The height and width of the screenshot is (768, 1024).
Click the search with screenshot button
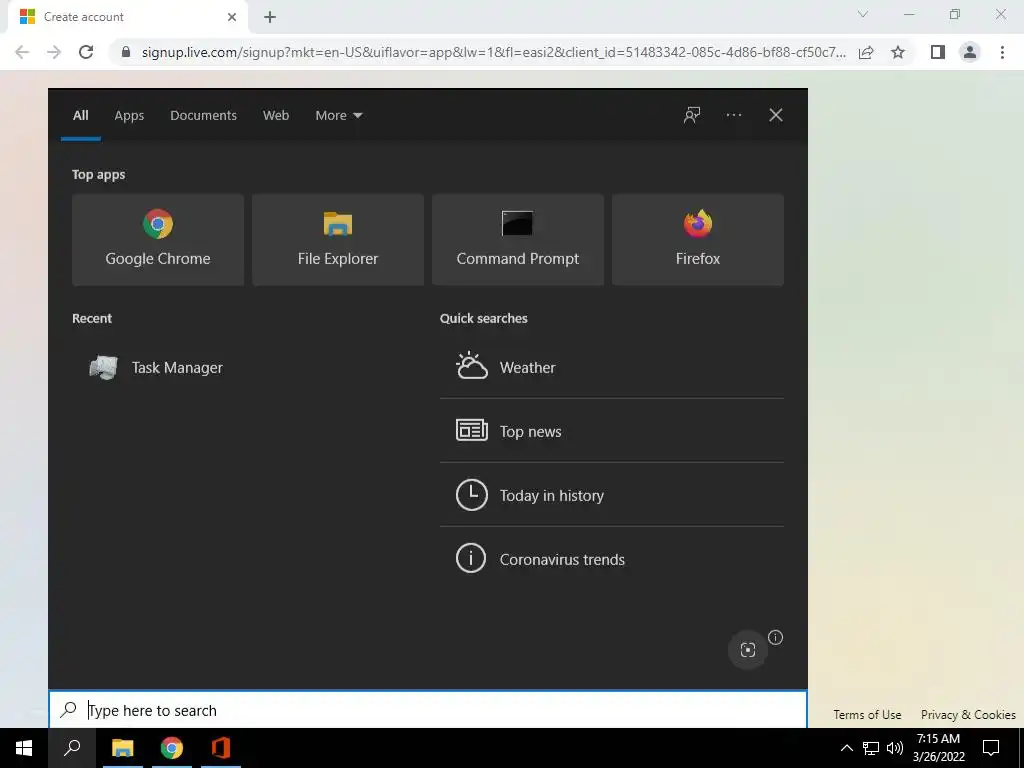tap(748, 650)
